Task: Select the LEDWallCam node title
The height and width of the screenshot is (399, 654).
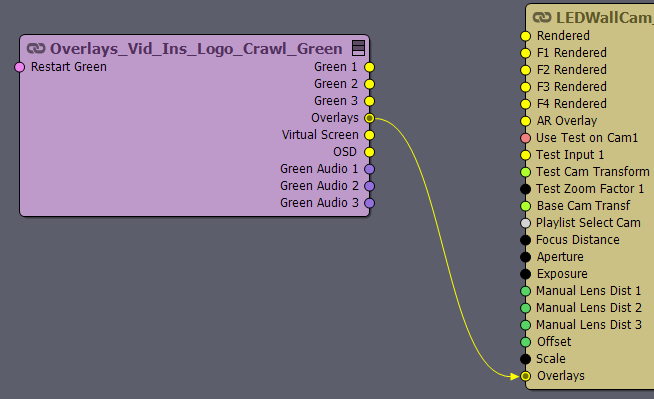Action: pos(605,18)
